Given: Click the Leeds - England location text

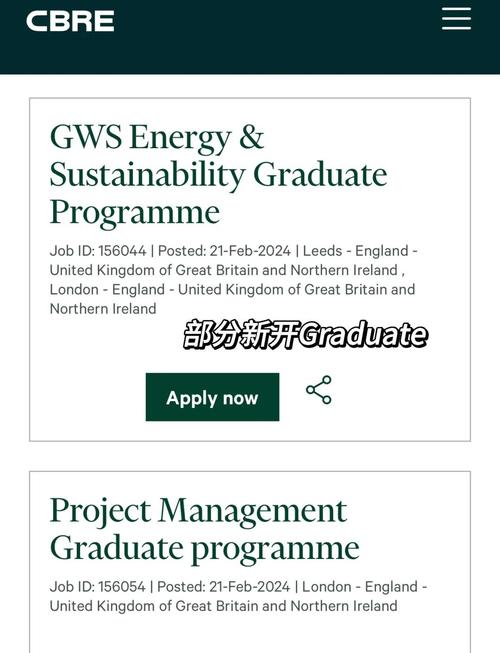Looking at the screenshot, I should [356, 251].
